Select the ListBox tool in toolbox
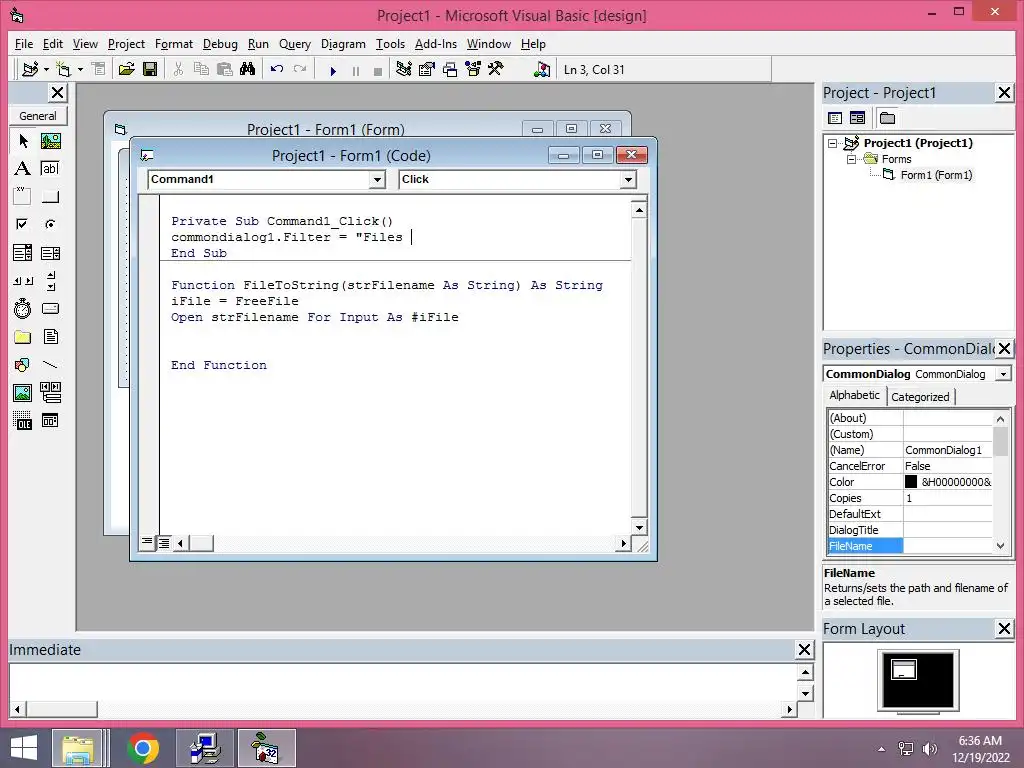The image size is (1024, 768). click(50, 253)
